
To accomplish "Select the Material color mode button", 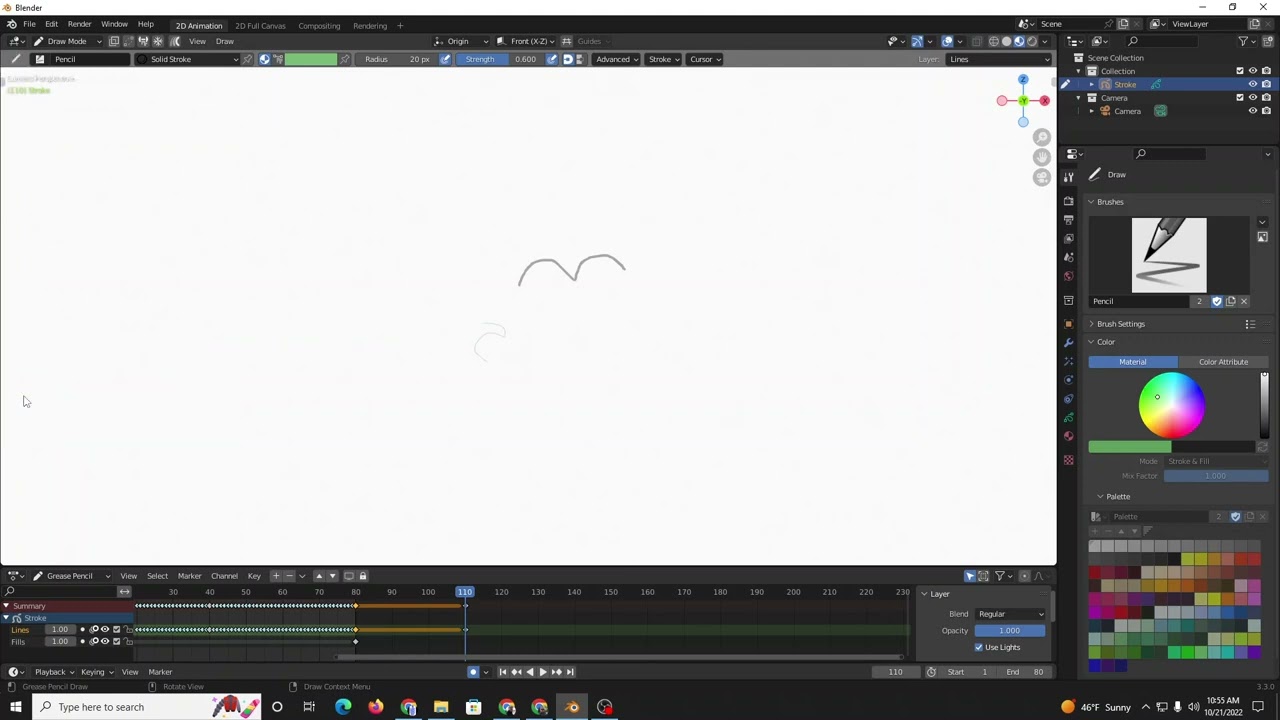I will (1132, 362).
